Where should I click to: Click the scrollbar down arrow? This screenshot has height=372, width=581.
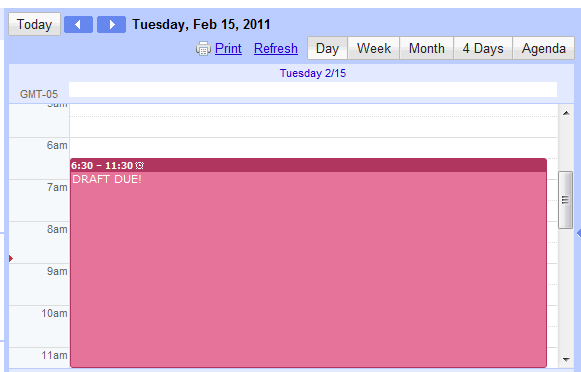566,359
